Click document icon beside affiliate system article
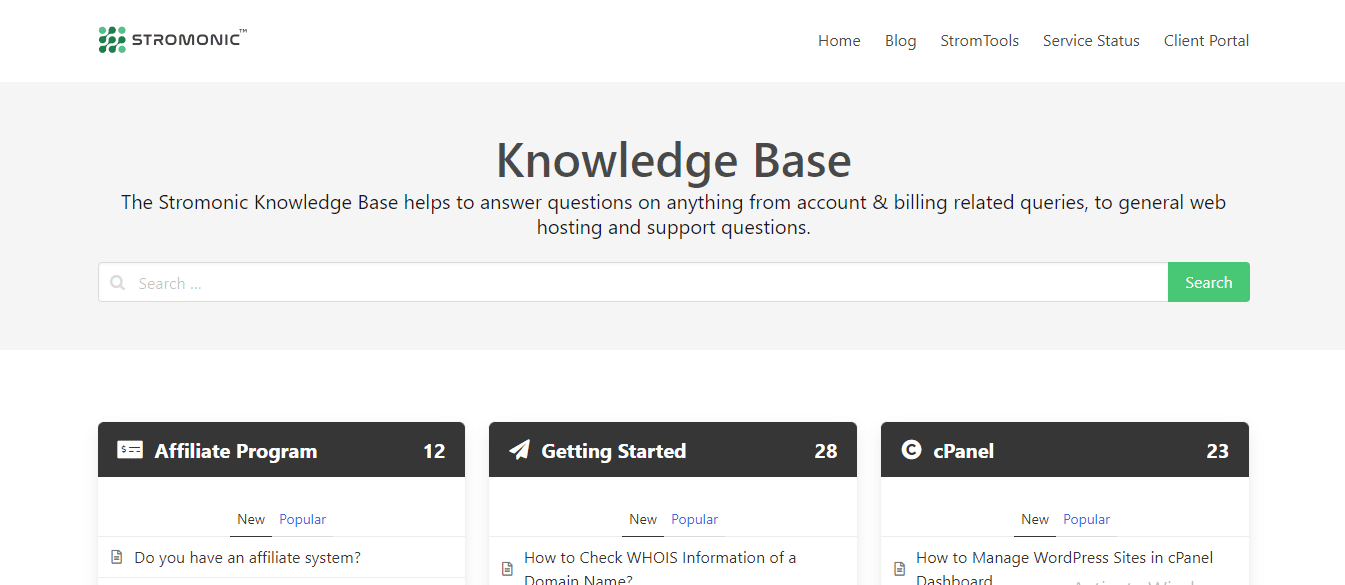 pos(116,557)
